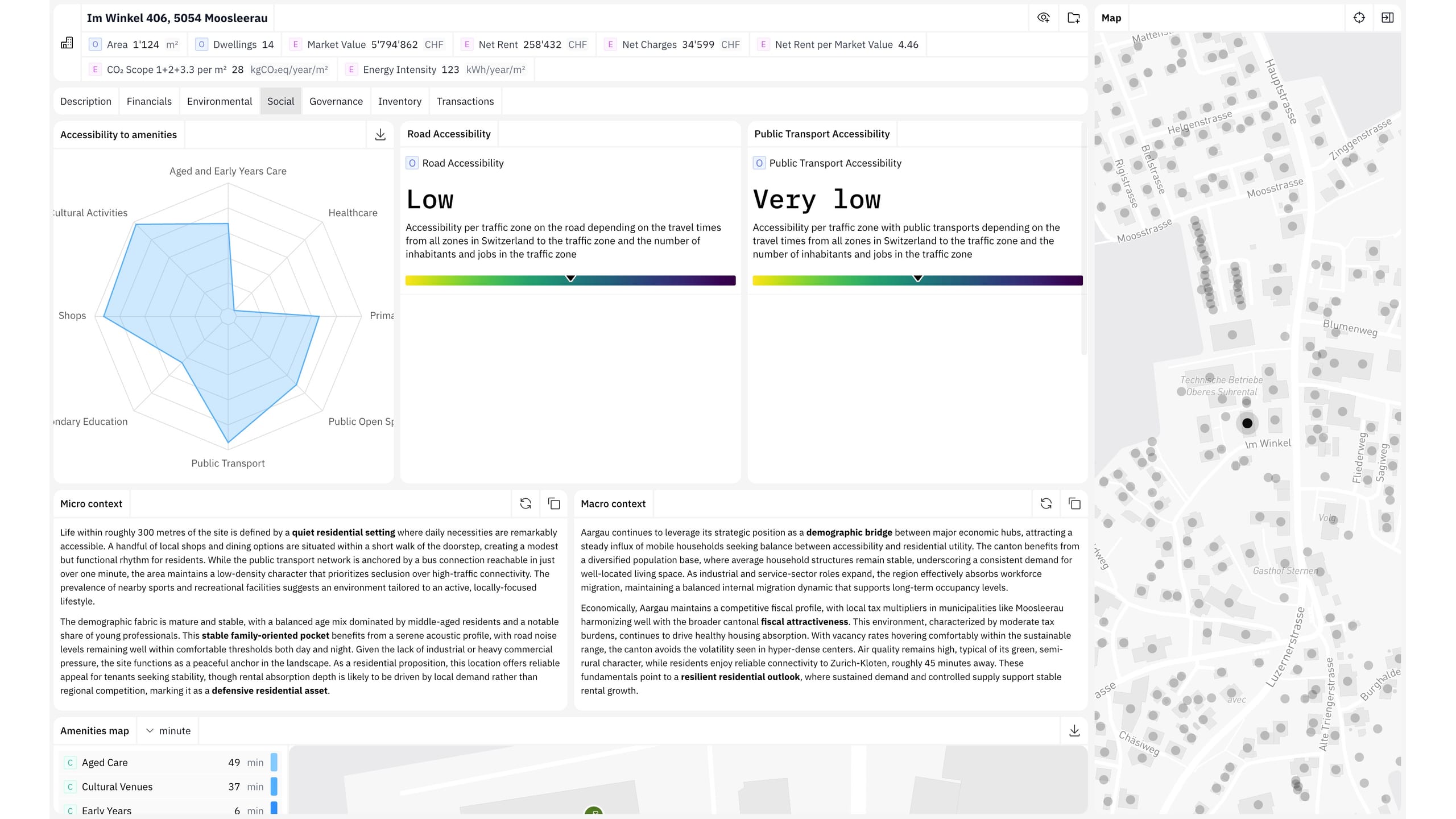Go to the Inventory tab
The image size is (1456, 819).
coord(400,101)
